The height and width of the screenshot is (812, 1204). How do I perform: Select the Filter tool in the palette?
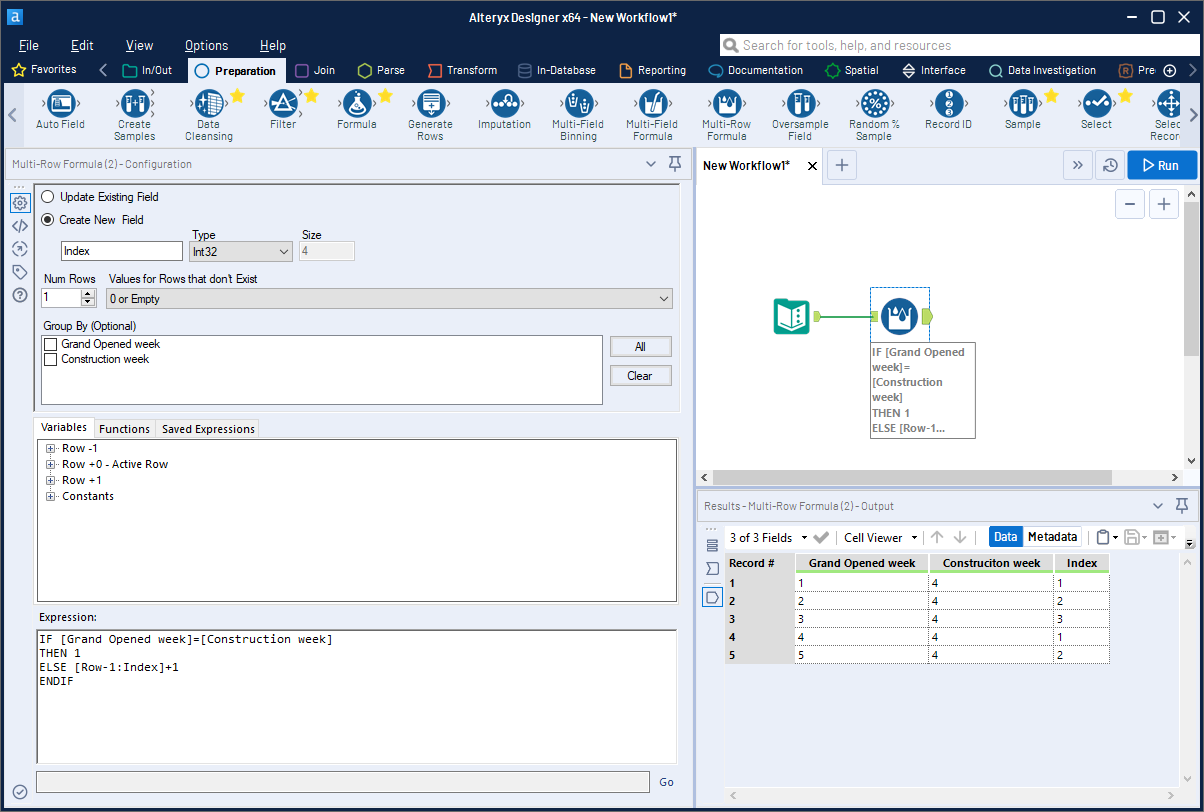point(283,107)
